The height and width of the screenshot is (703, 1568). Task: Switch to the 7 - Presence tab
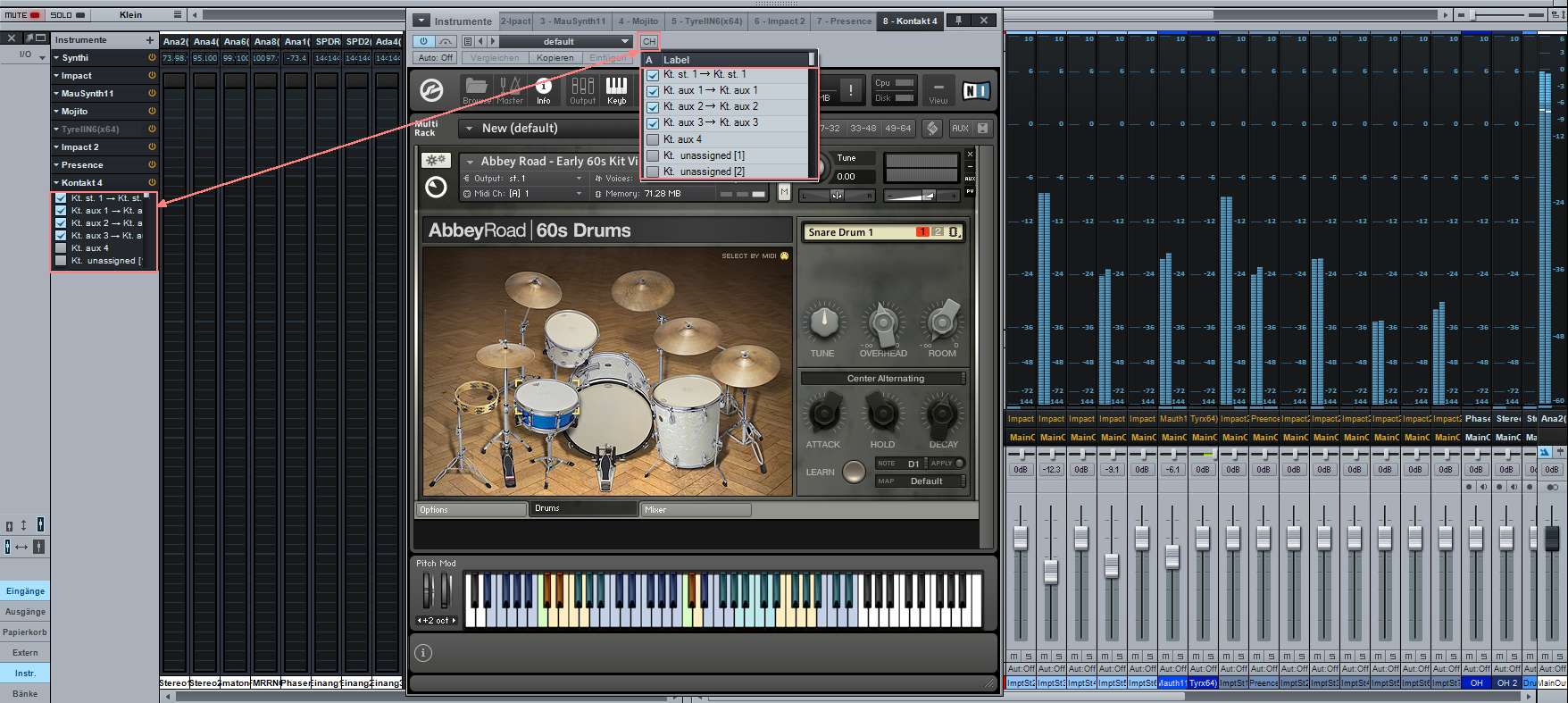(844, 21)
